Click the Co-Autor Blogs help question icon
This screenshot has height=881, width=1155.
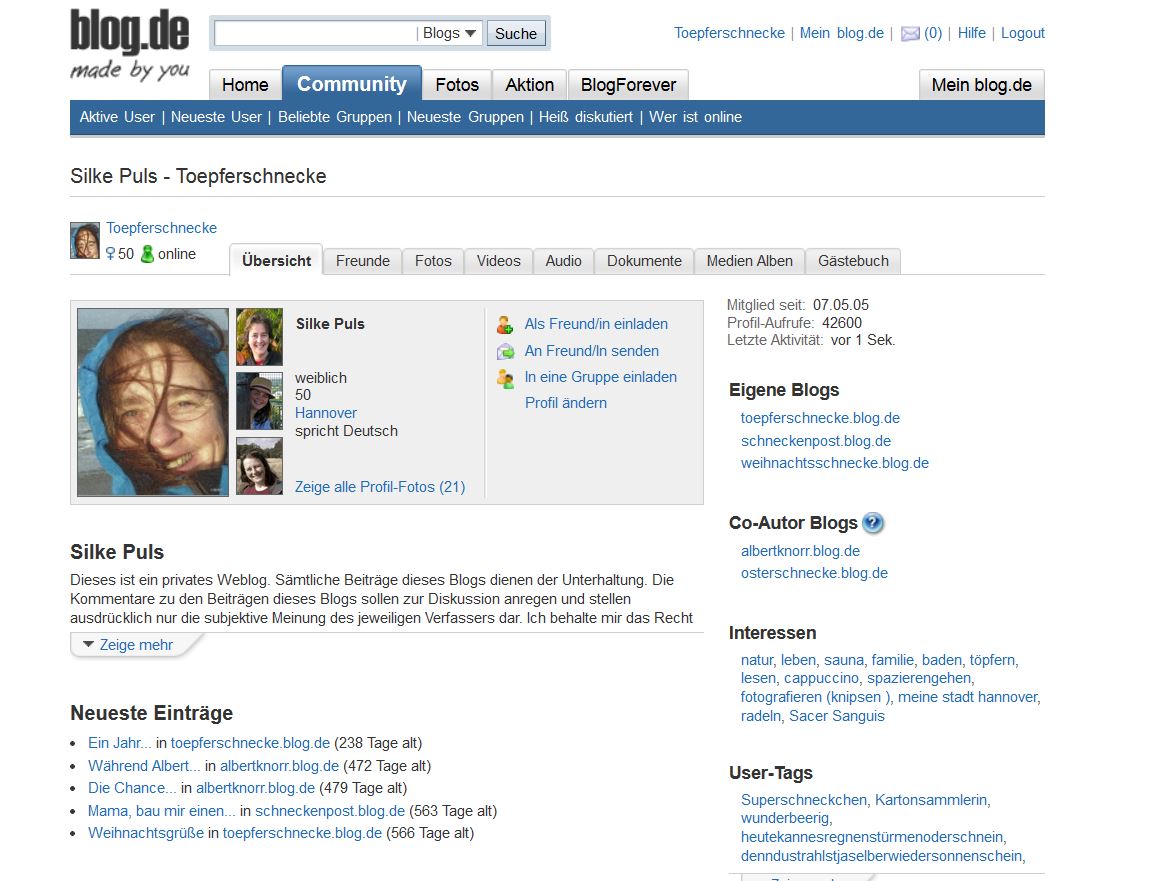tap(872, 523)
